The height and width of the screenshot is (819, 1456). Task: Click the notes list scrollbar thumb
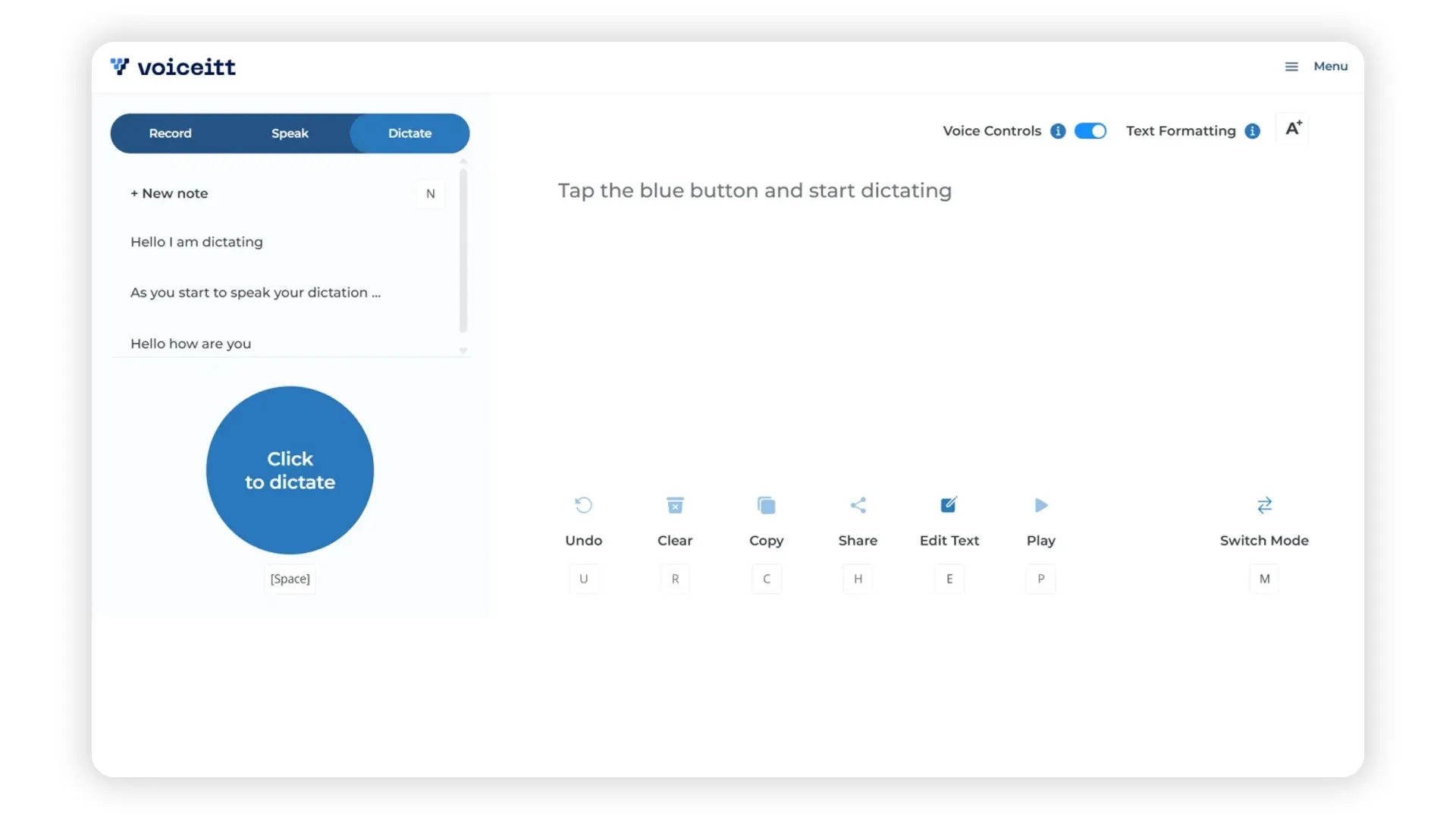[463, 250]
